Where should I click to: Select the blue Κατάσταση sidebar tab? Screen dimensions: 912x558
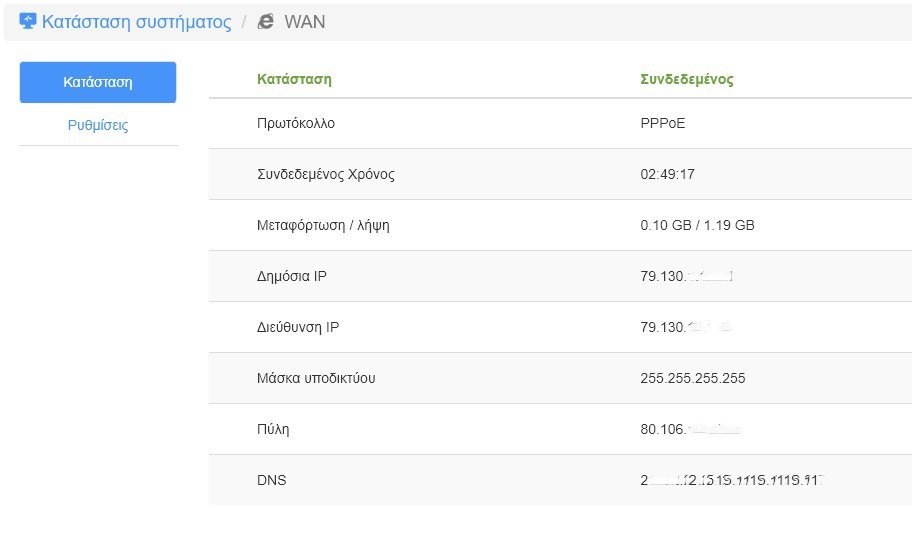[x=98, y=82]
